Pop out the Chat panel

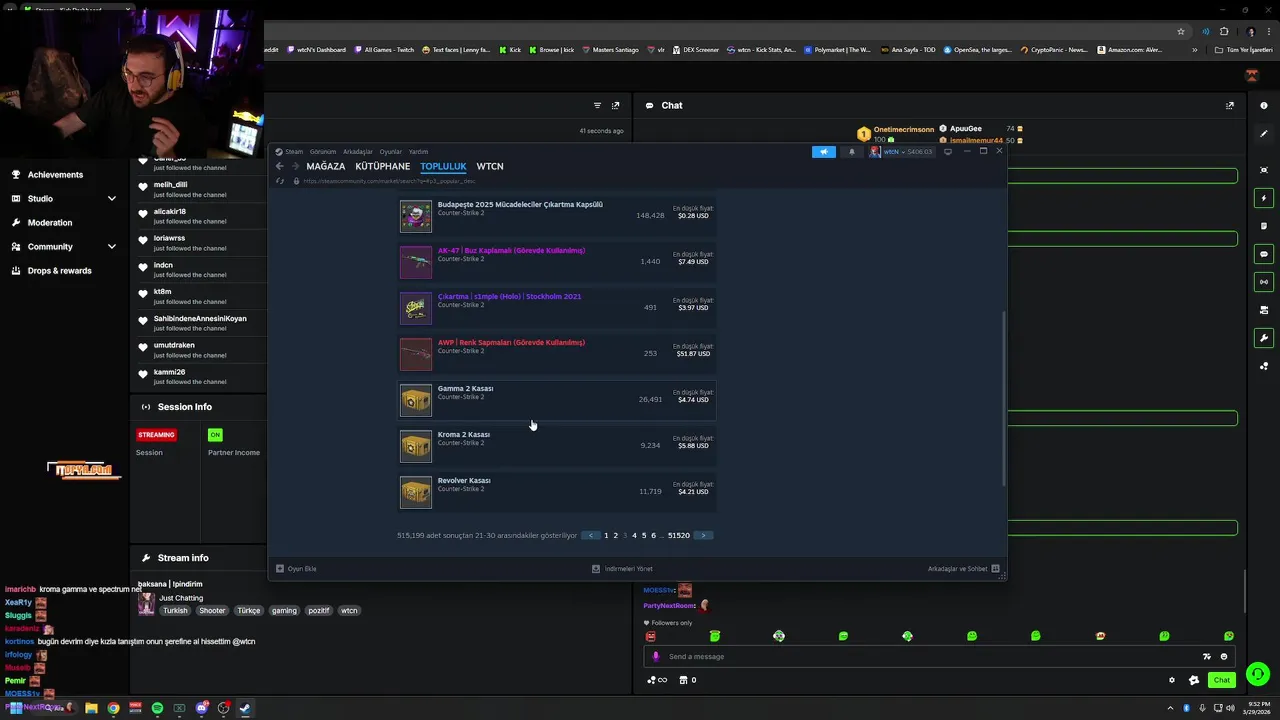pyautogui.click(x=1230, y=105)
